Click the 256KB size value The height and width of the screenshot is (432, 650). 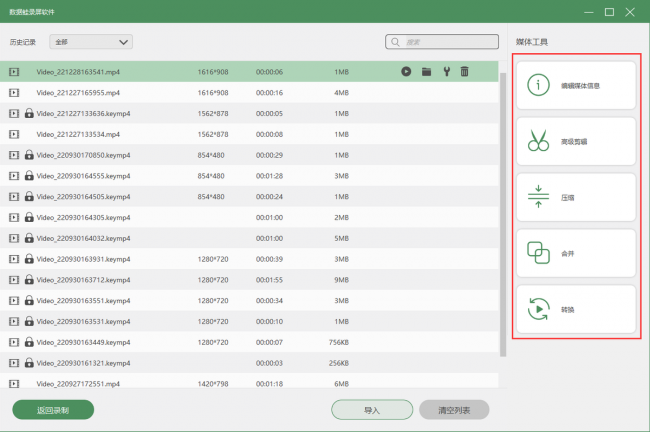pos(339,363)
